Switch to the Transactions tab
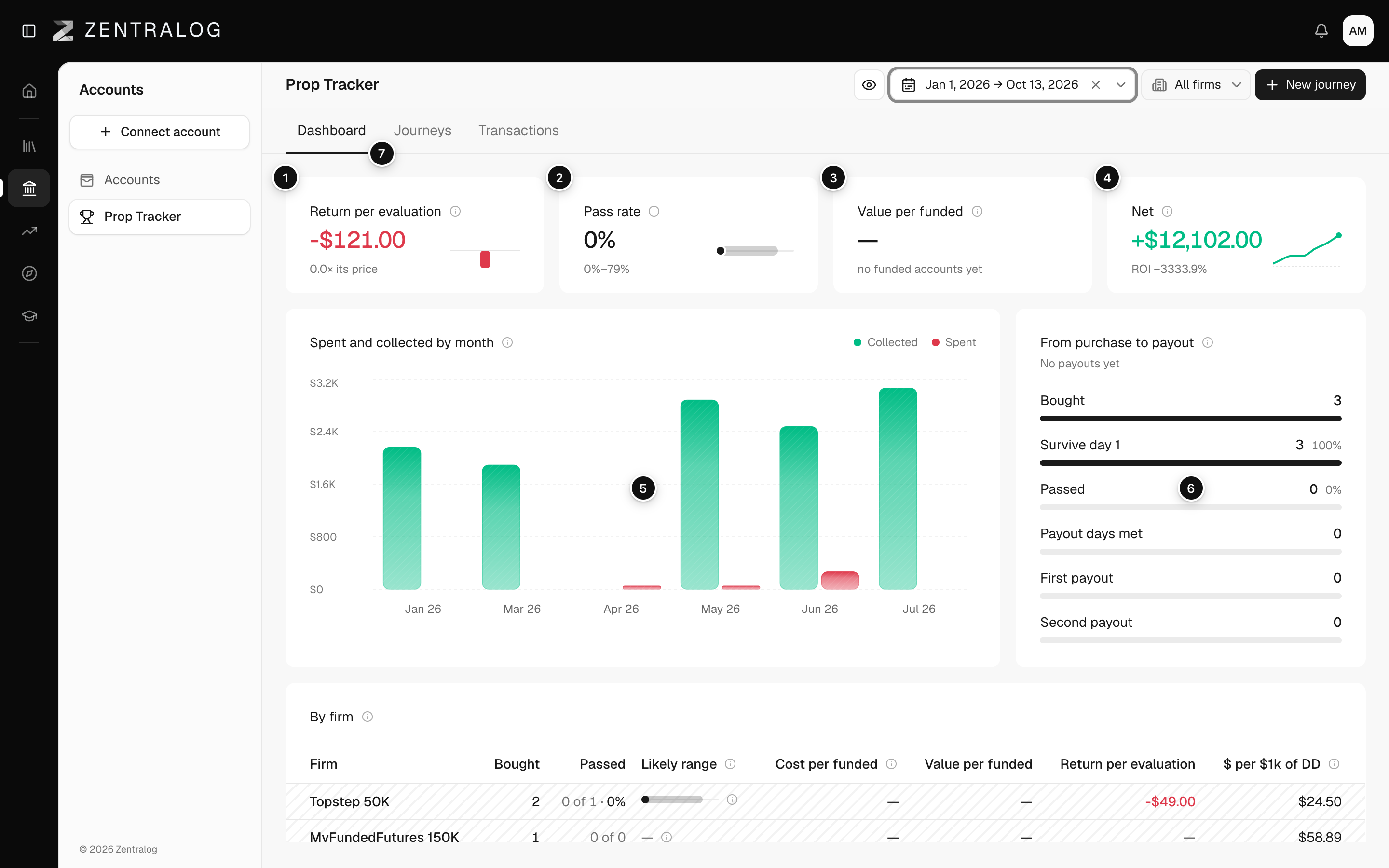The height and width of the screenshot is (868, 1389). pos(518,130)
